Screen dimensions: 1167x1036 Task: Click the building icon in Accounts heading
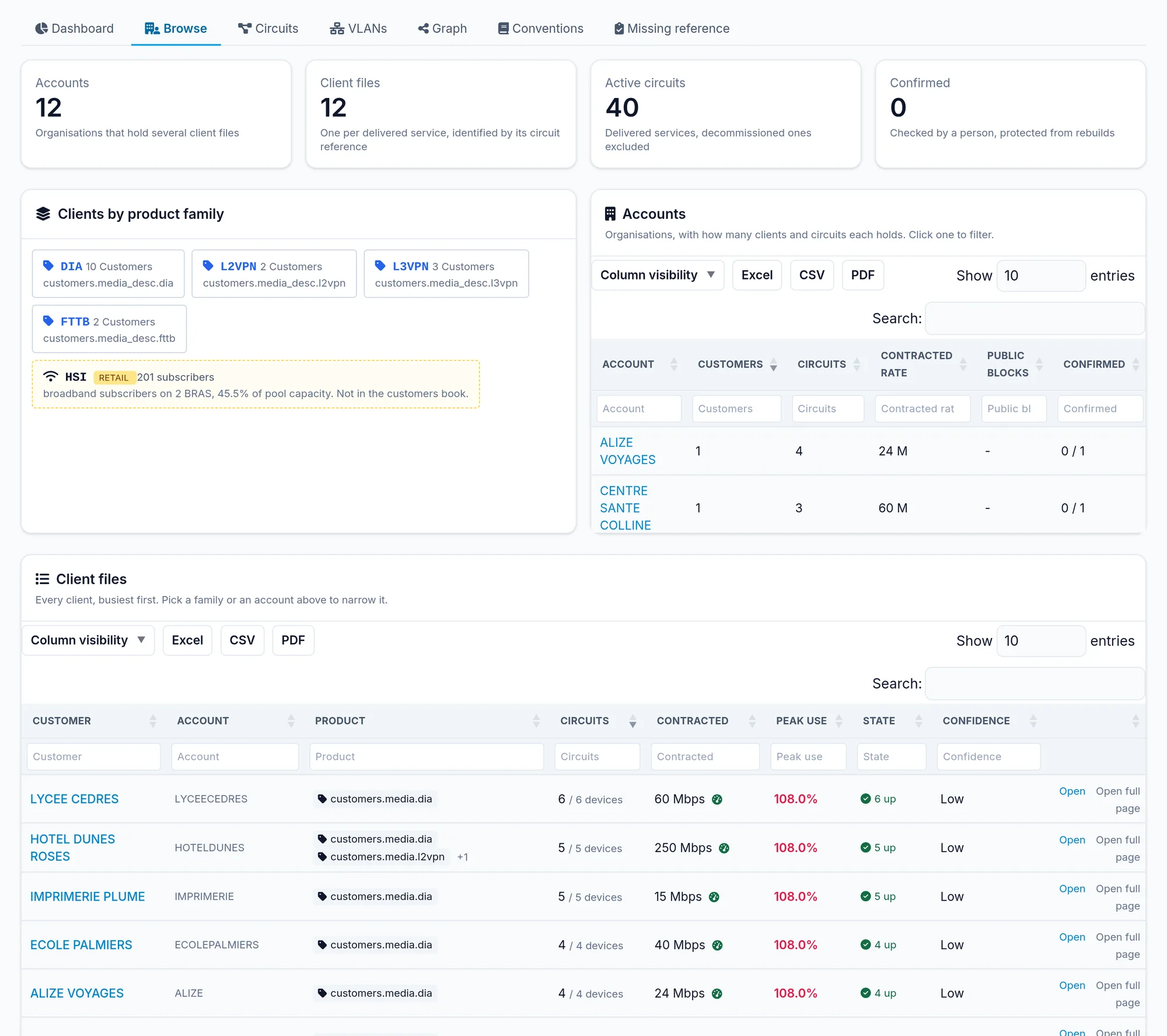(x=610, y=214)
